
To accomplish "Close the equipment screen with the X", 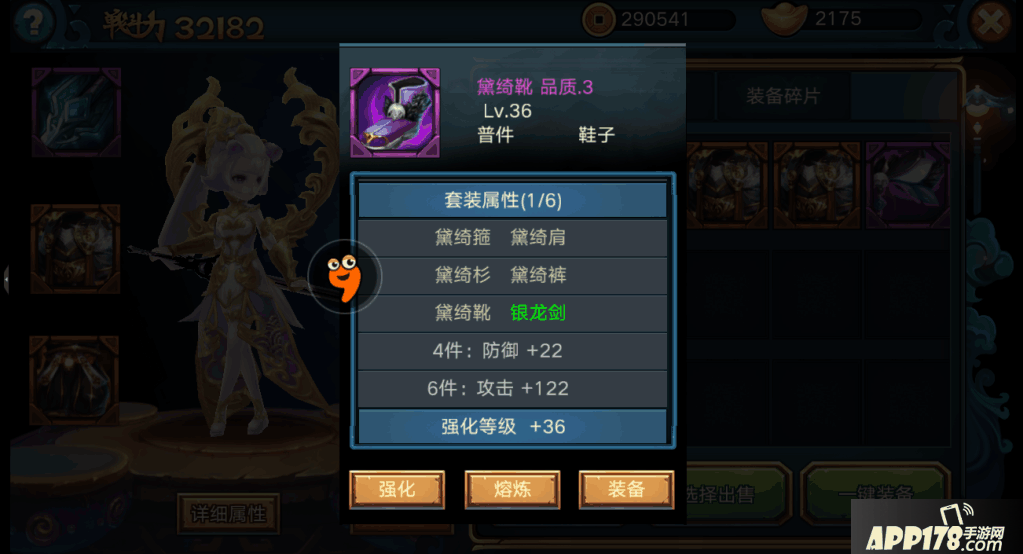I will click(990, 22).
